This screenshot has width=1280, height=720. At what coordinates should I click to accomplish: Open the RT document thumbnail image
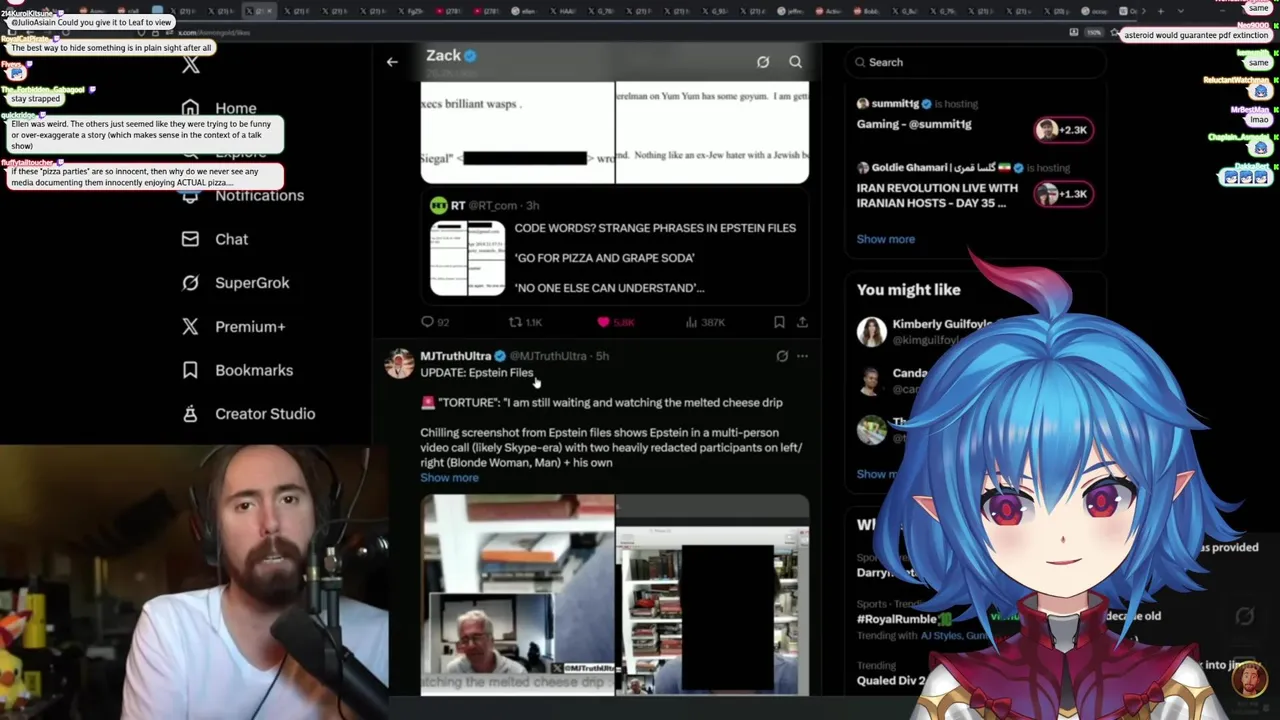[x=467, y=258]
